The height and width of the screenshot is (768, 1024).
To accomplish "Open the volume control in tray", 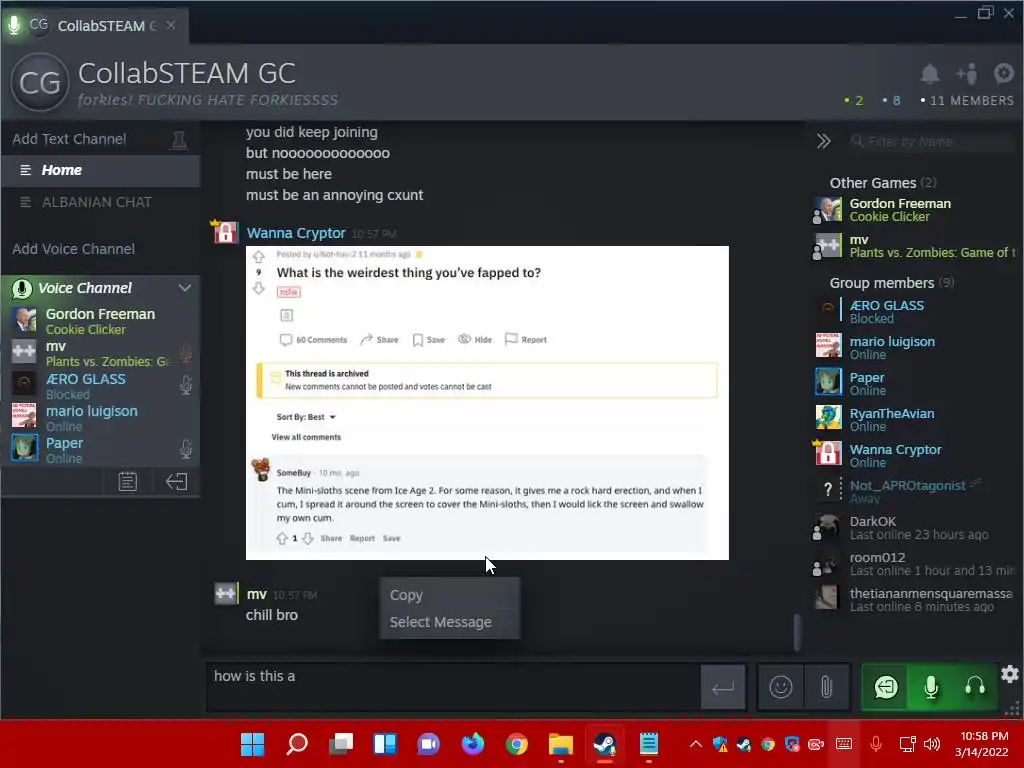I will pos(932,744).
